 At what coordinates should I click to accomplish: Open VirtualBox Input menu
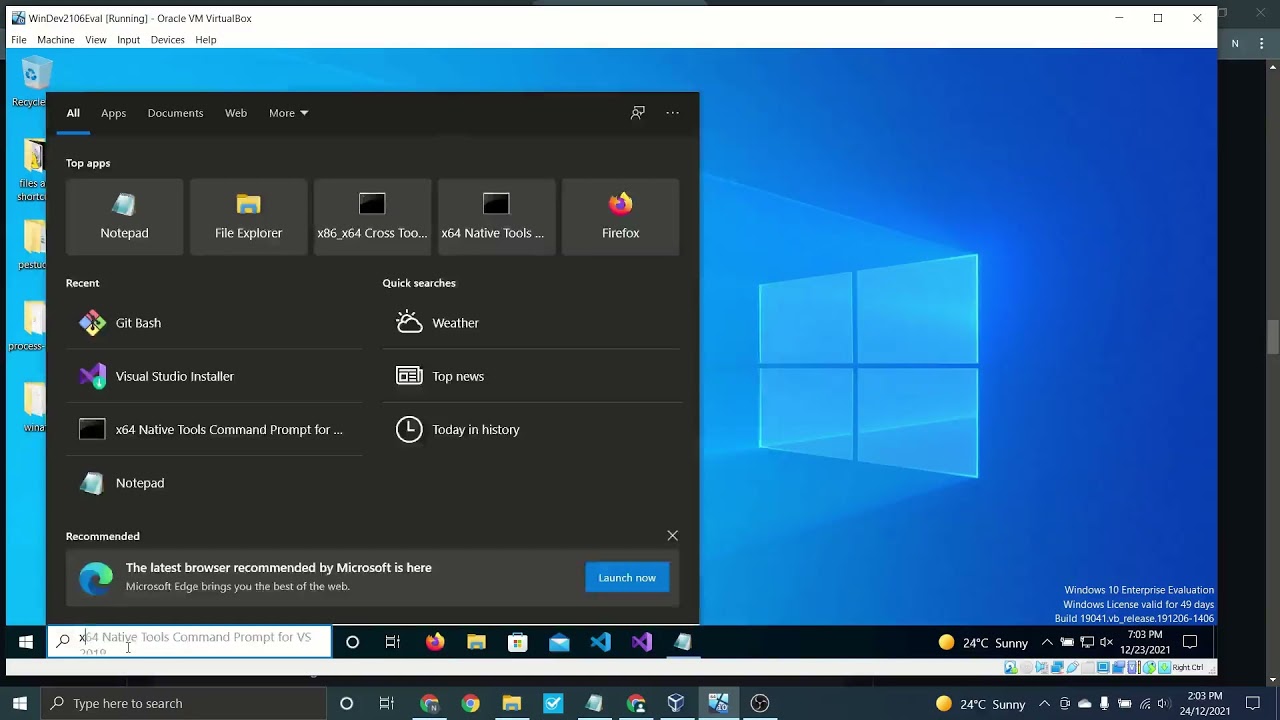(128, 40)
